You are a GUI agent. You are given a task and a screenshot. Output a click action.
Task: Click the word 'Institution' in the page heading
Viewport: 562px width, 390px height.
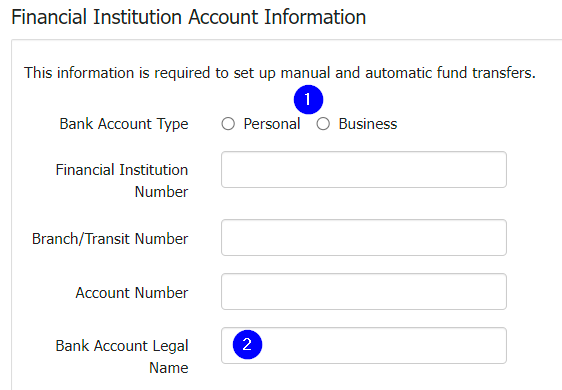[x=137, y=17]
